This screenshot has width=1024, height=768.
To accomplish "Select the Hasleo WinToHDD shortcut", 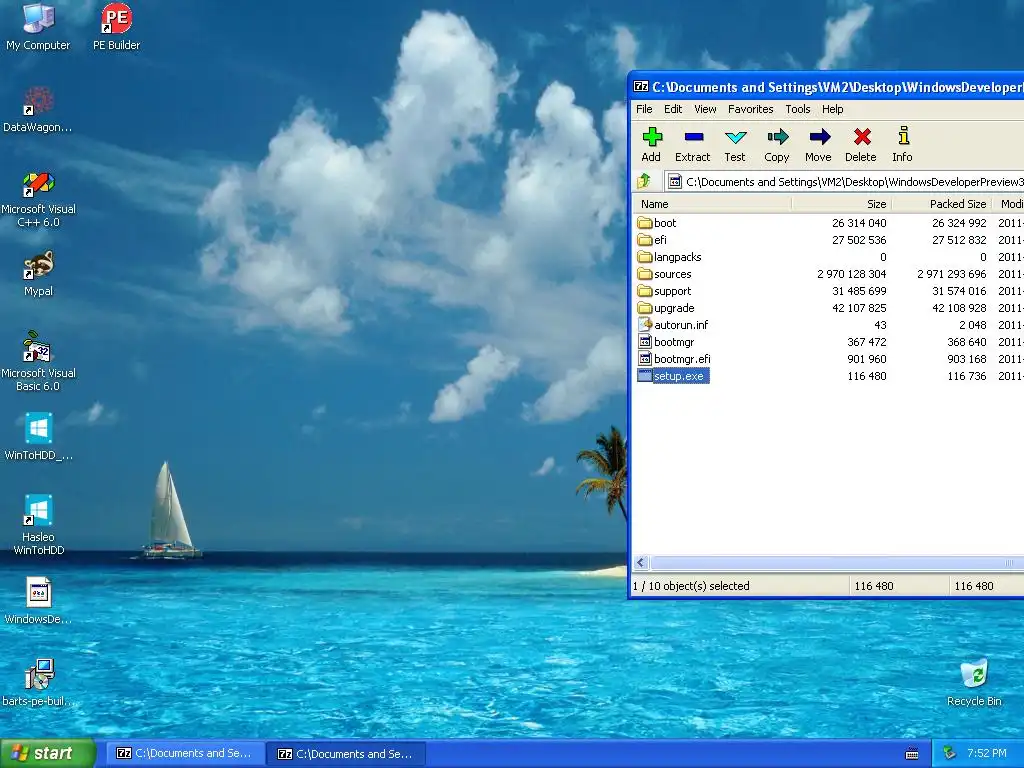I will pos(38,525).
